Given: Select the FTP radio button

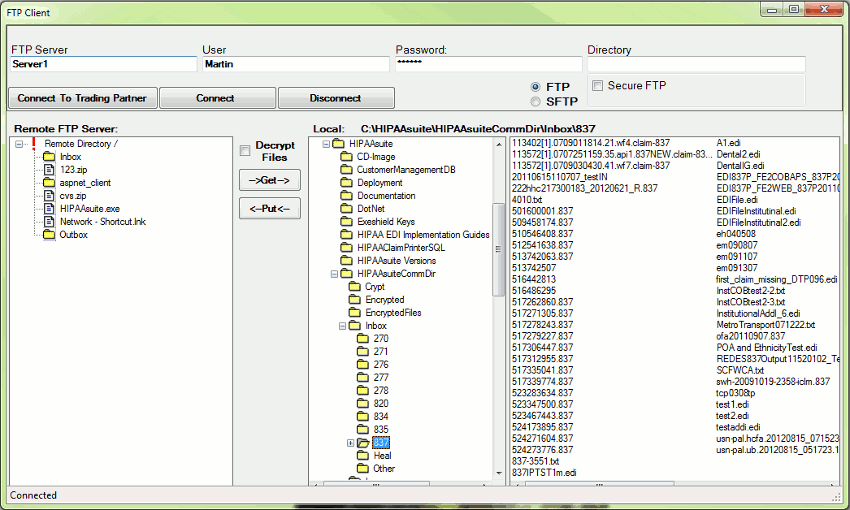Looking at the screenshot, I should (x=536, y=87).
